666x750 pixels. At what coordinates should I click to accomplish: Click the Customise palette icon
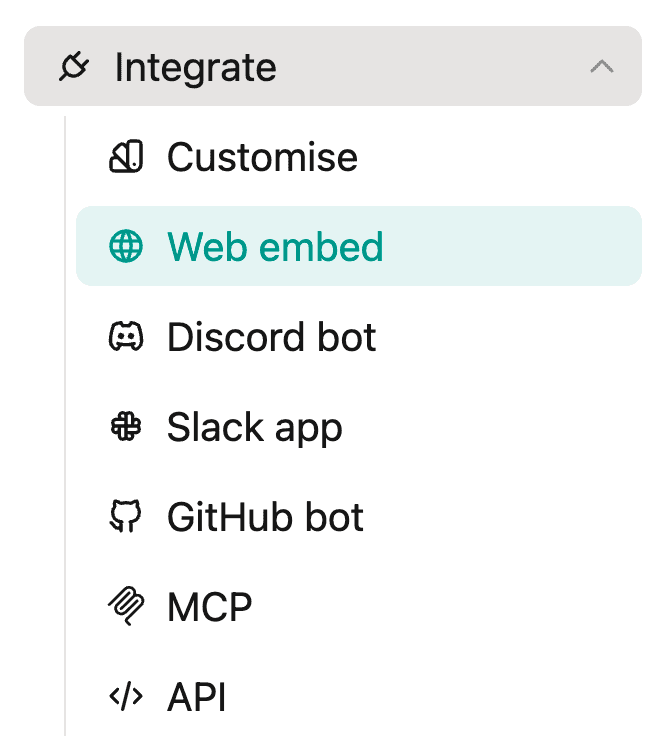tap(126, 156)
